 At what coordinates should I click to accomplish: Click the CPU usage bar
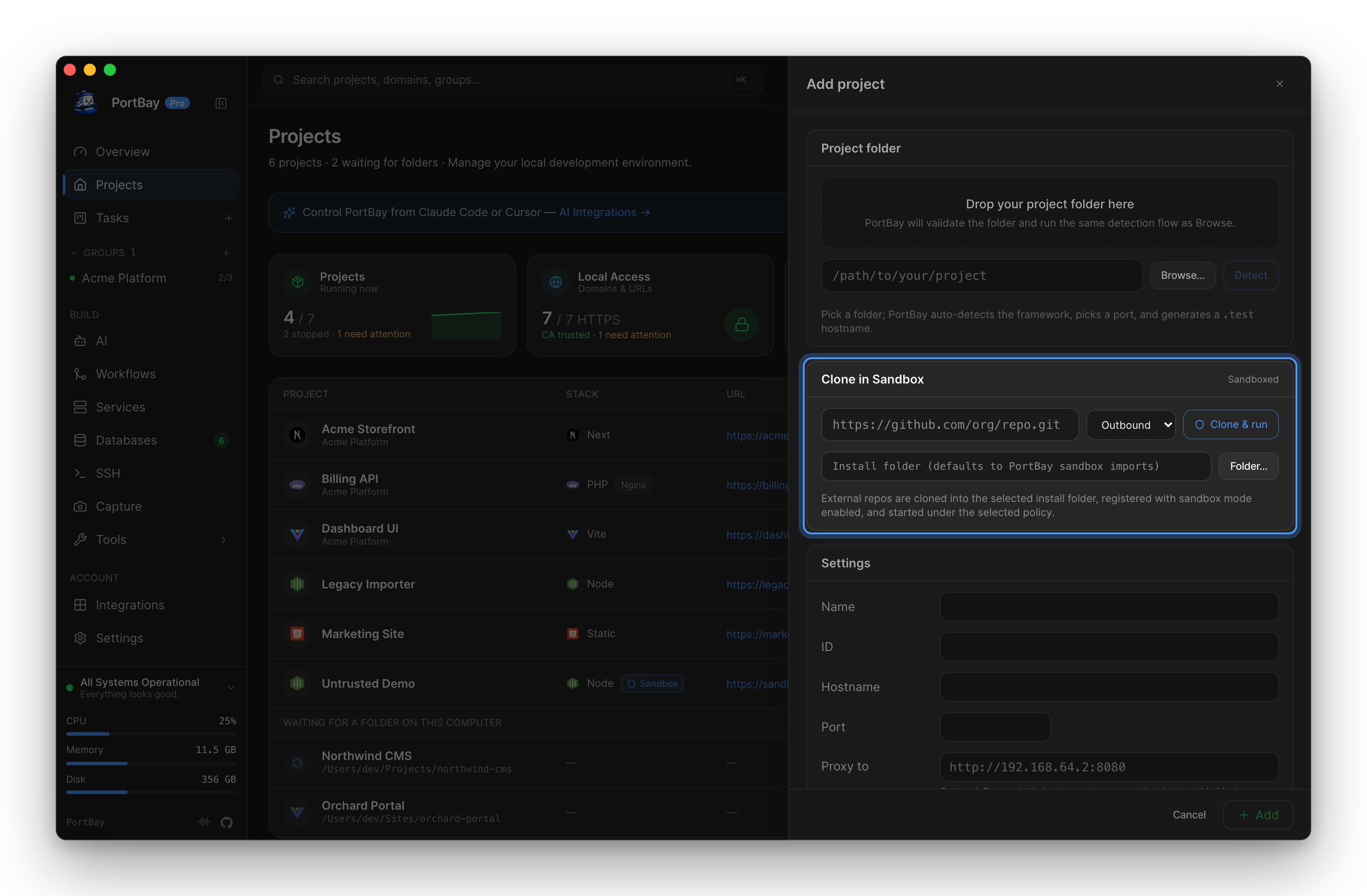click(x=151, y=734)
